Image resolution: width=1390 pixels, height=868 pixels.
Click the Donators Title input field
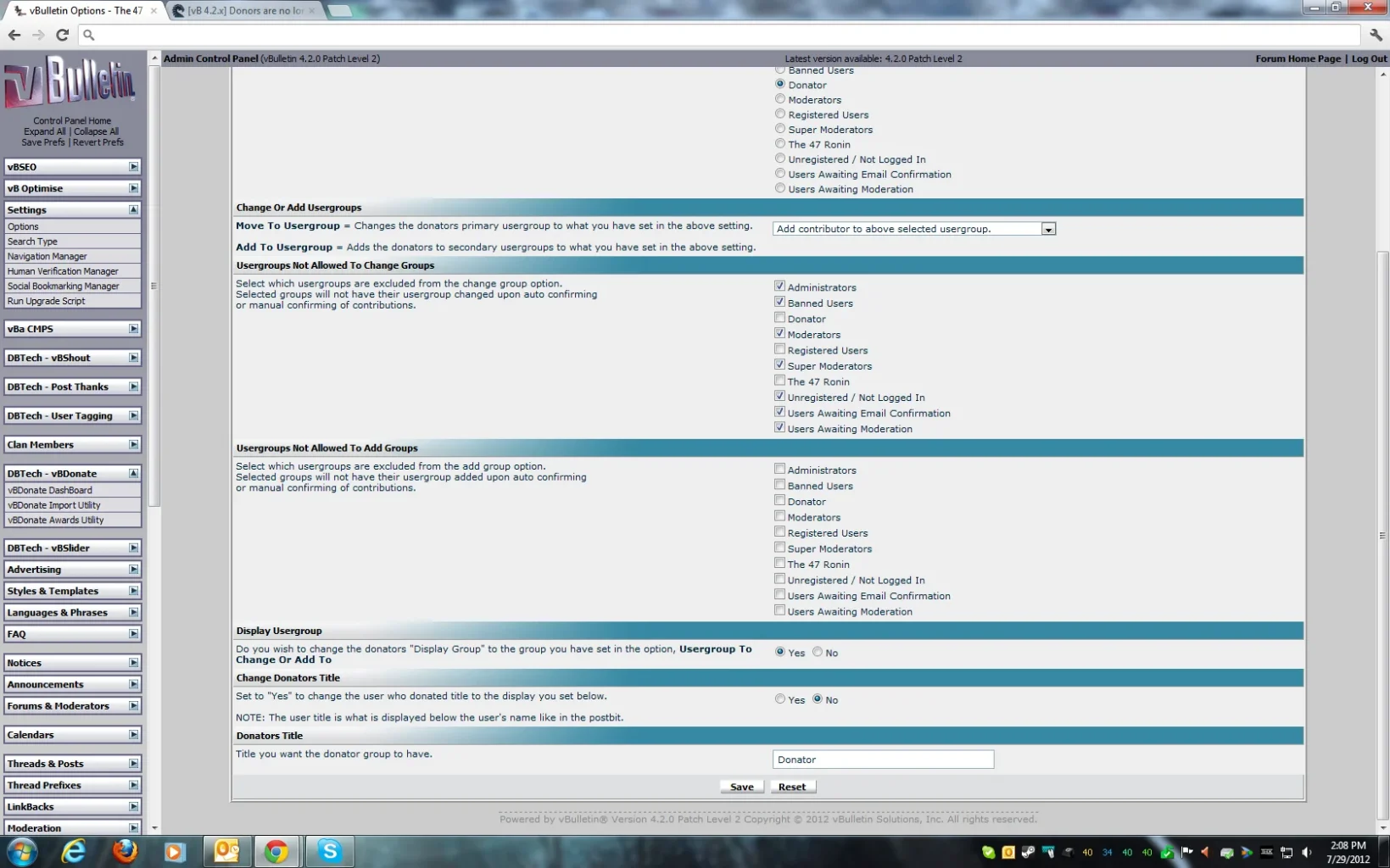(x=883, y=759)
